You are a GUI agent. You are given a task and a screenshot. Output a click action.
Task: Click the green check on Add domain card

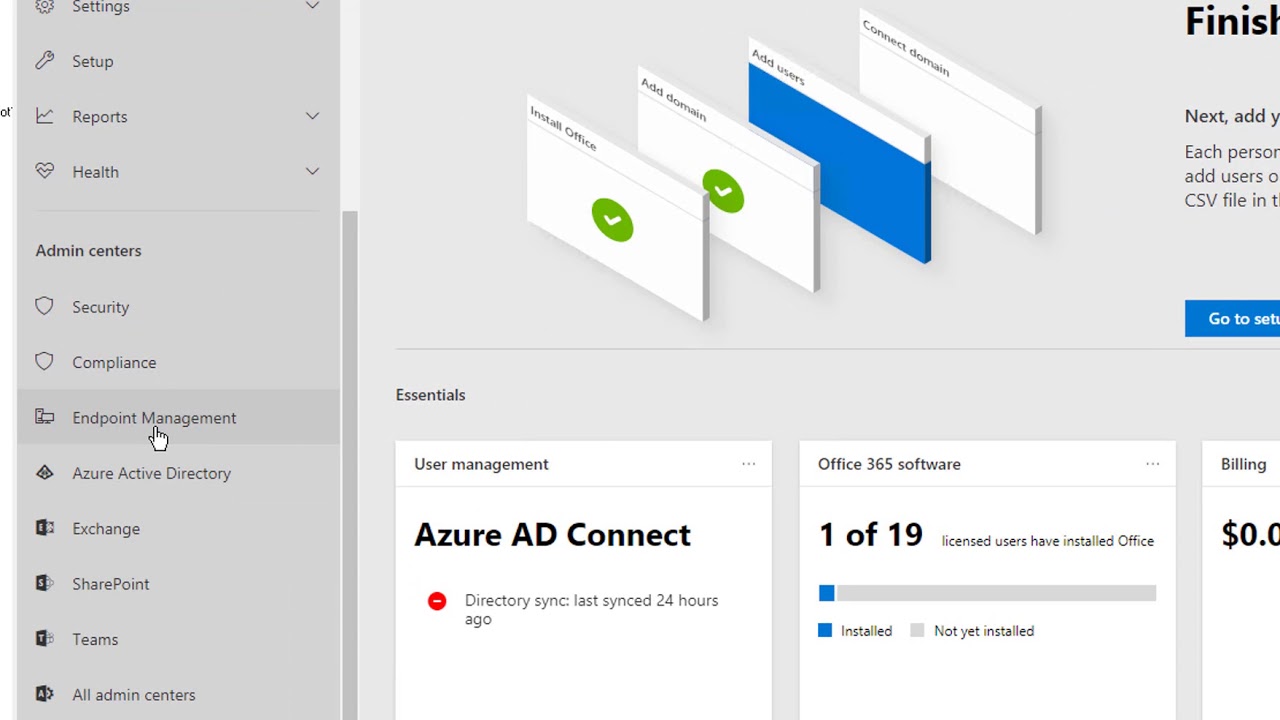pos(723,191)
